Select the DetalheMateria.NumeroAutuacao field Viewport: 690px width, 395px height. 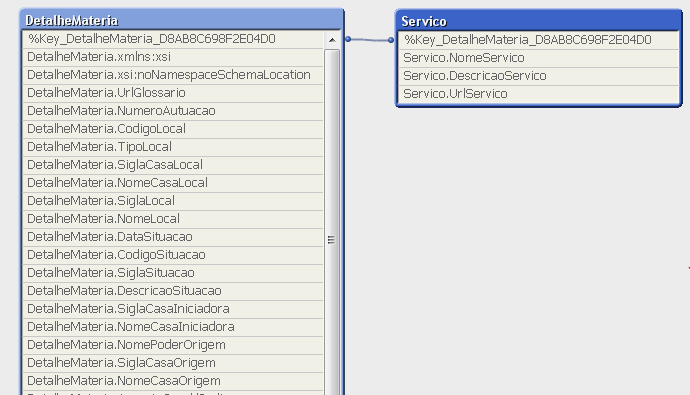173,111
